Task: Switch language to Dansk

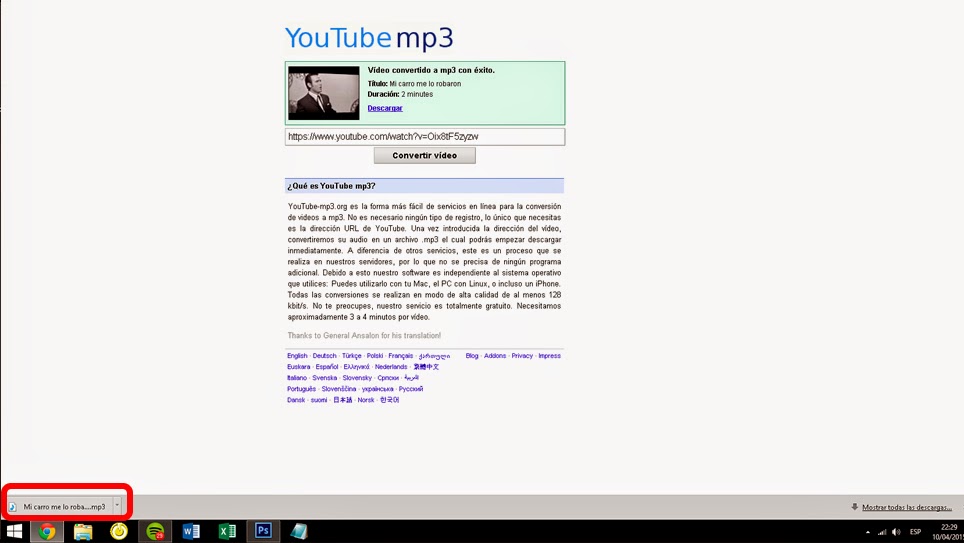Action: pos(296,400)
